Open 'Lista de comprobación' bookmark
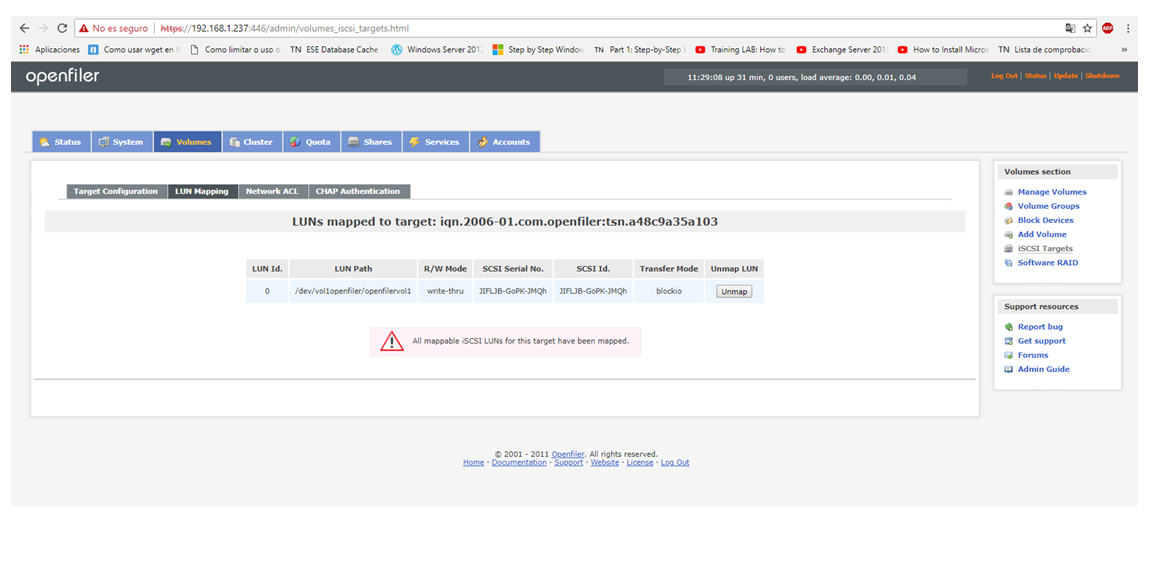The width and height of the screenshot is (1151, 567). tap(1045, 50)
